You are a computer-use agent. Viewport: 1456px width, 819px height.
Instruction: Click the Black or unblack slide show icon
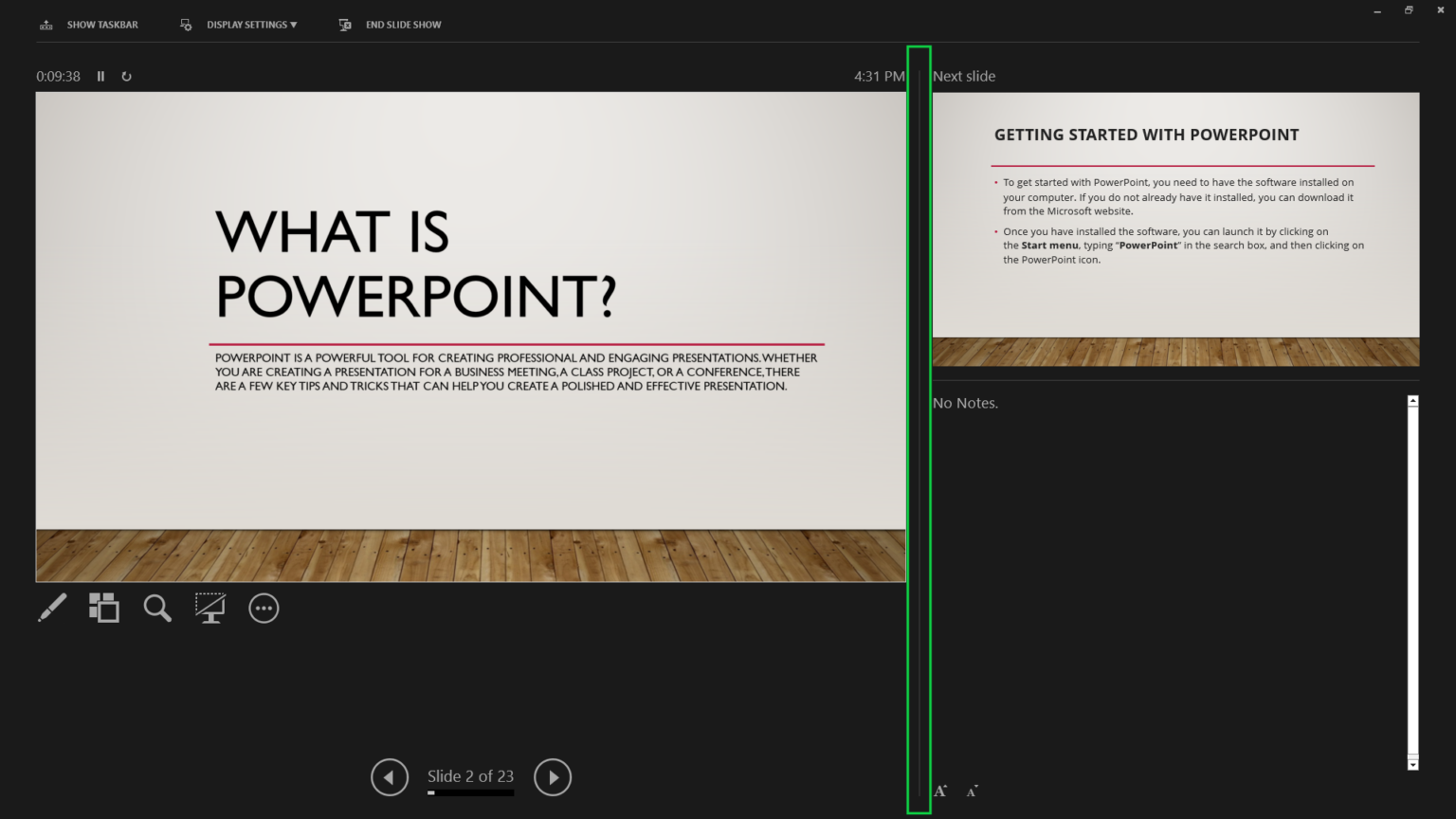[210, 608]
